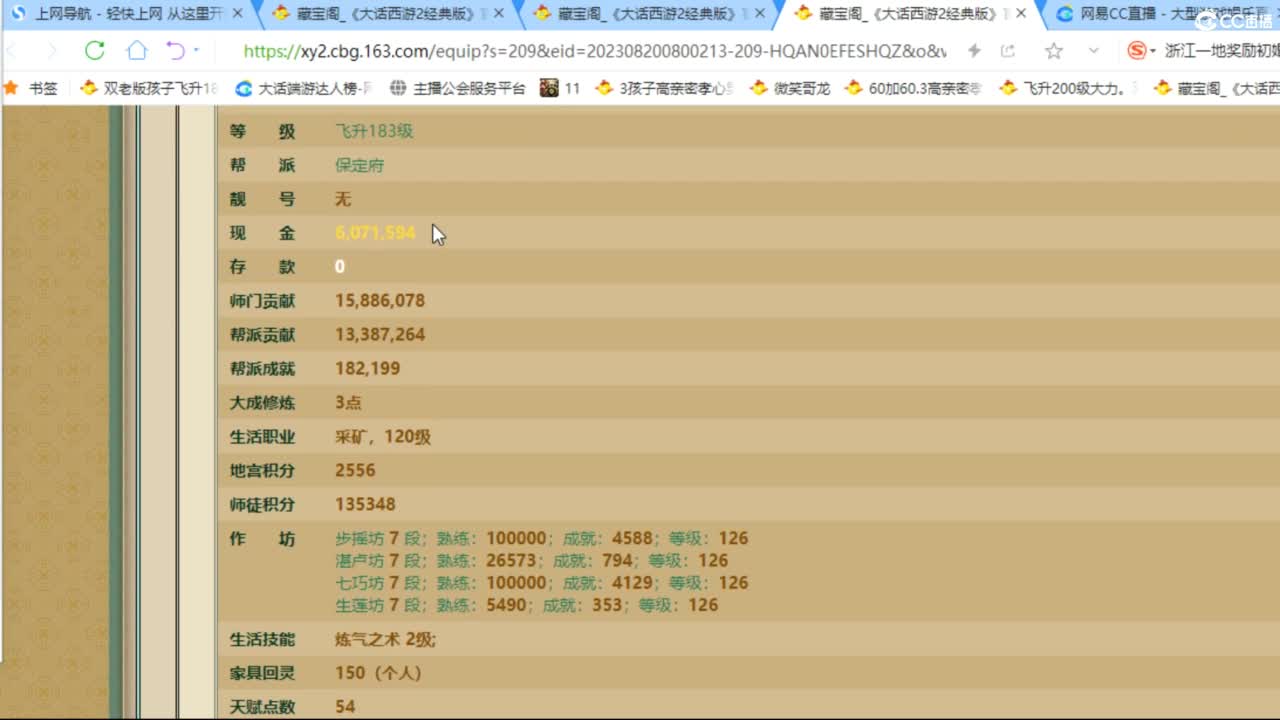The height and width of the screenshot is (720, 1280).
Task: Click the 湛卢坊 workshop row
Action: coord(531,560)
